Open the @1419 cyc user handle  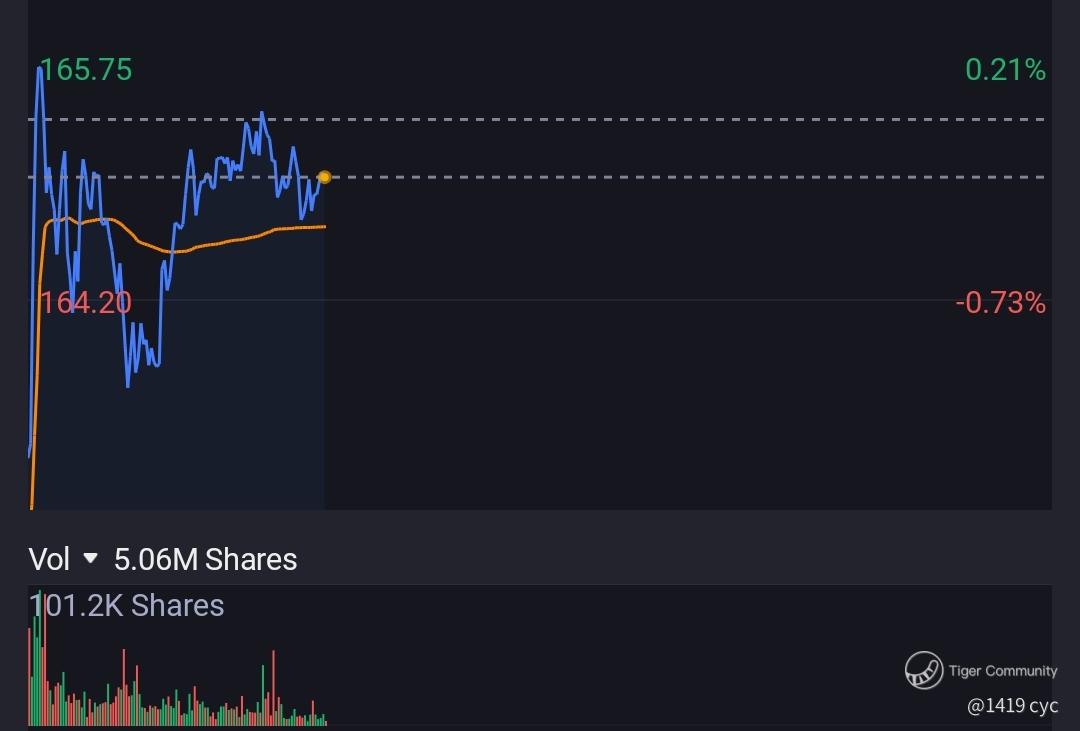[1012, 706]
